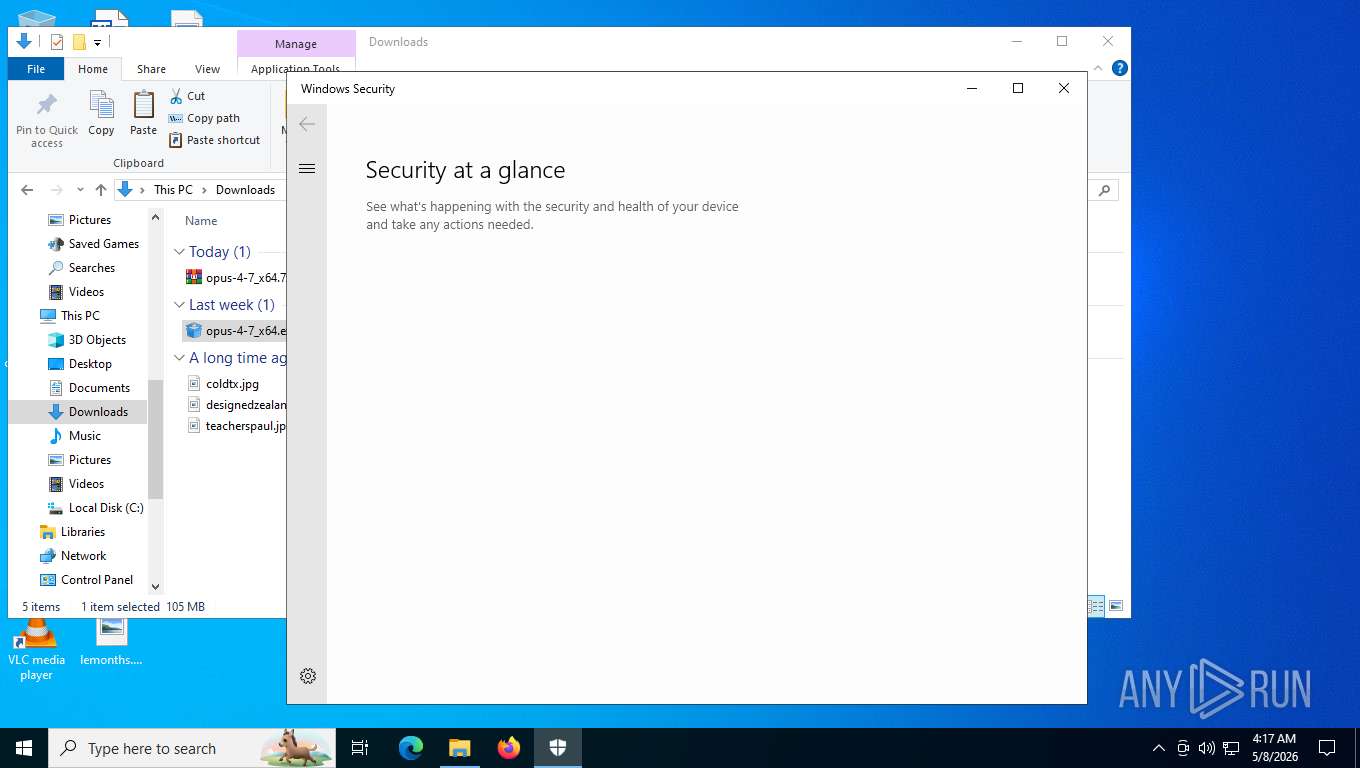This screenshot has height=768, width=1360.
Task: Collapse the Last week (1) group
Action: (x=179, y=305)
